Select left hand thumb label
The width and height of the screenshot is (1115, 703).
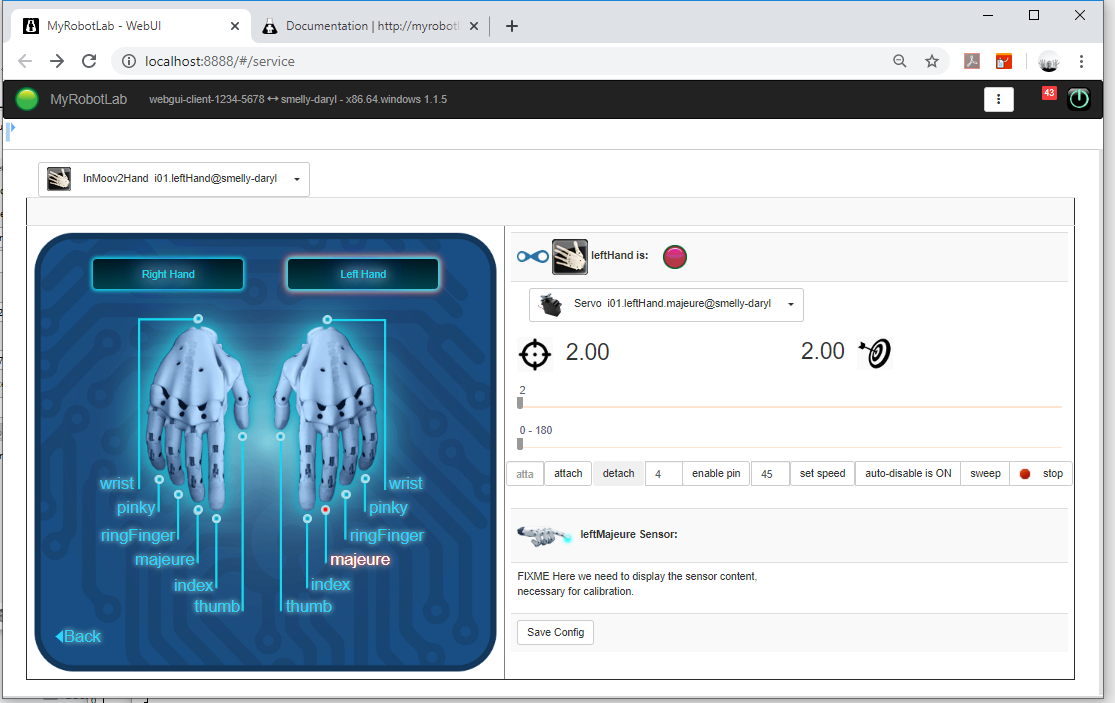click(x=309, y=607)
